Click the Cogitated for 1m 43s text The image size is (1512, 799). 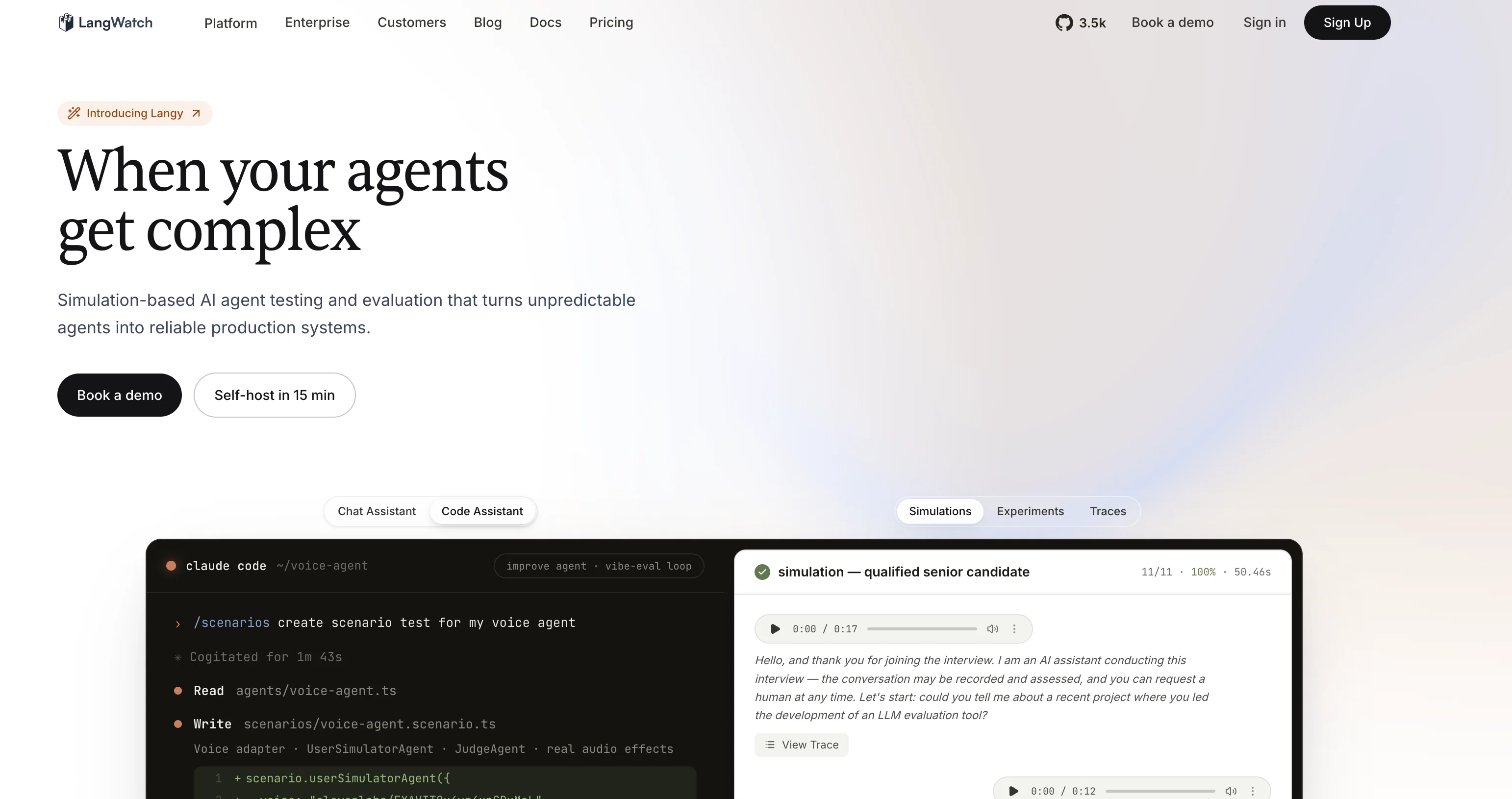click(265, 657)
